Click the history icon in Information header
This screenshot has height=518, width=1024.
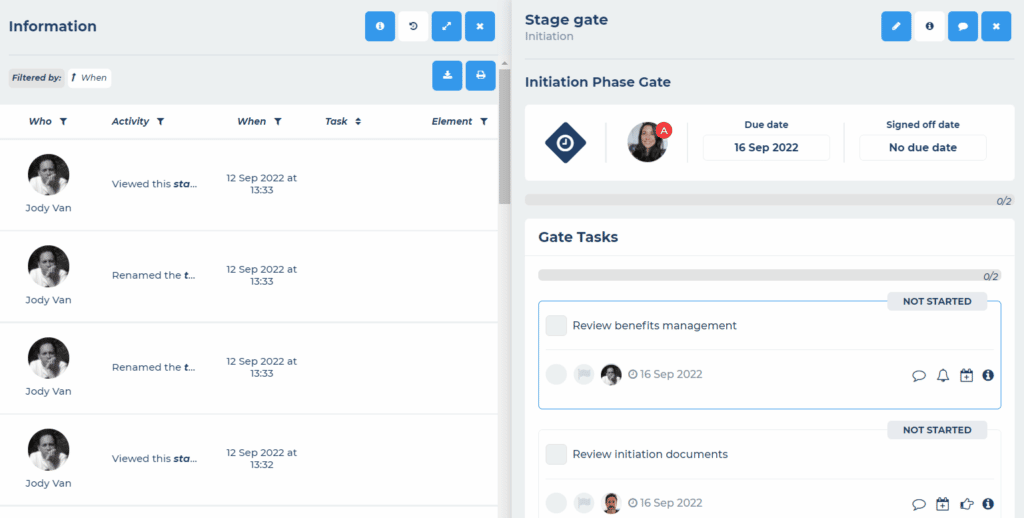(x=413, y=27)
